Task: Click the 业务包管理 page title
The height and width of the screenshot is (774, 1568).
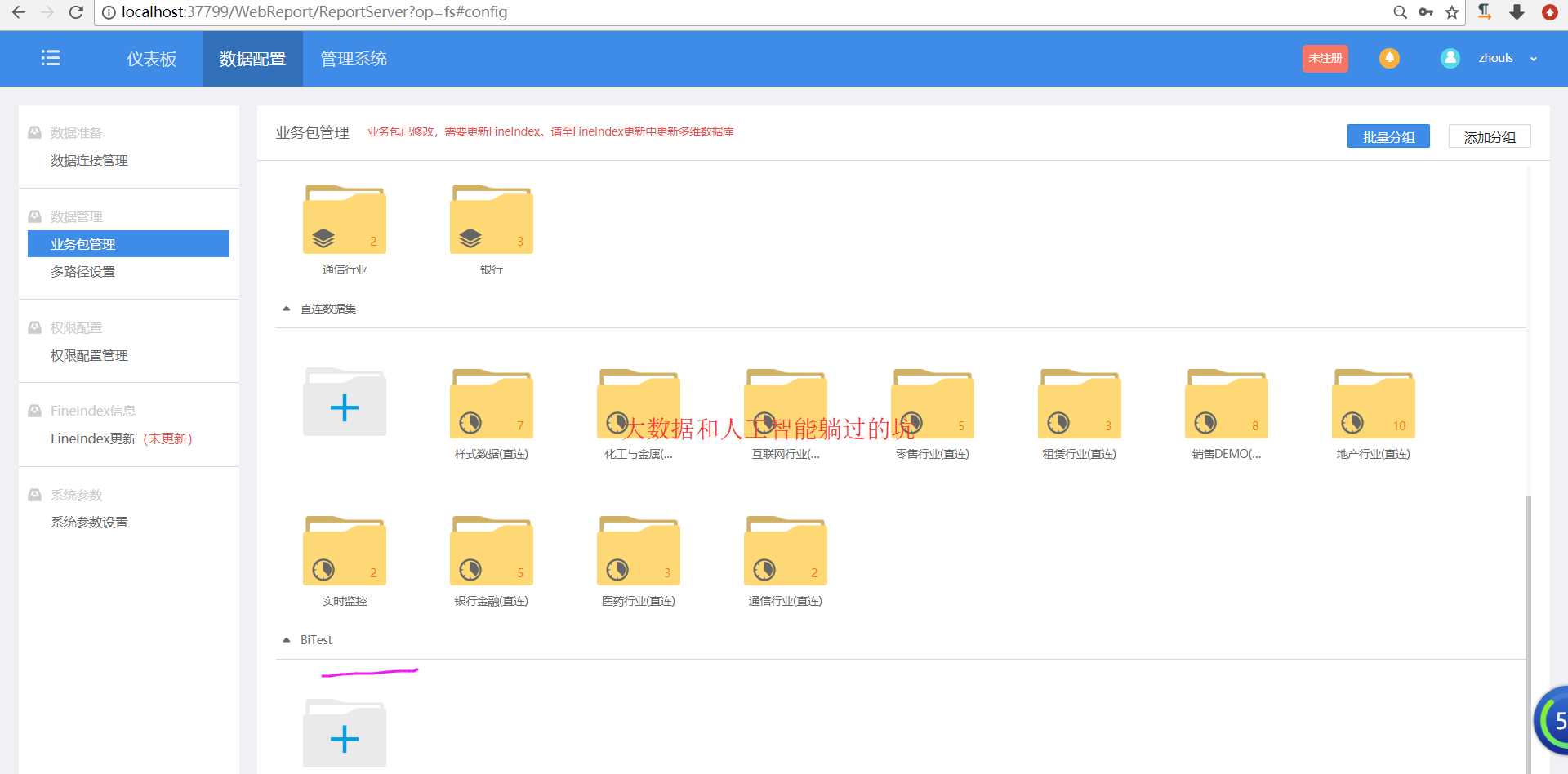Action: (312, 132)
